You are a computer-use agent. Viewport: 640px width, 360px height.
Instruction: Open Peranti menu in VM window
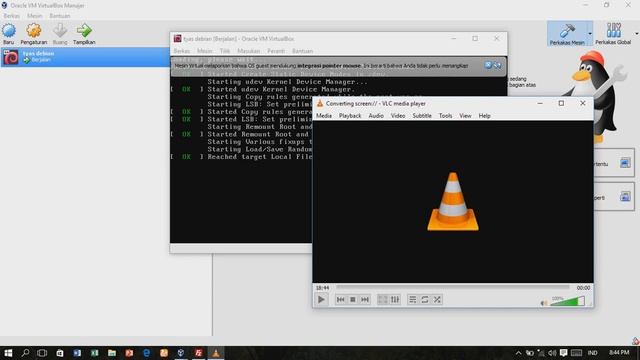tap(276, 51)
